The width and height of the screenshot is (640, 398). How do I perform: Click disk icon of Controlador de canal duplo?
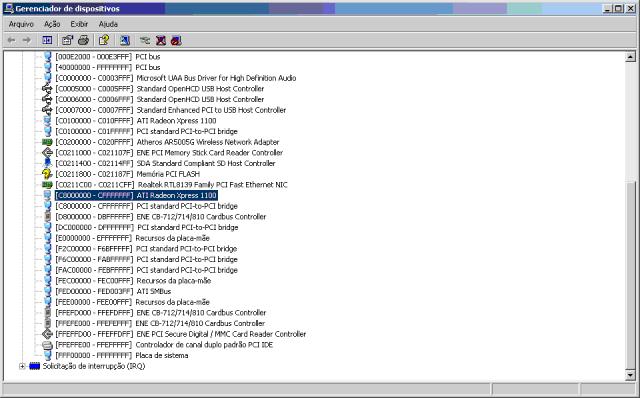pos(47,345)
